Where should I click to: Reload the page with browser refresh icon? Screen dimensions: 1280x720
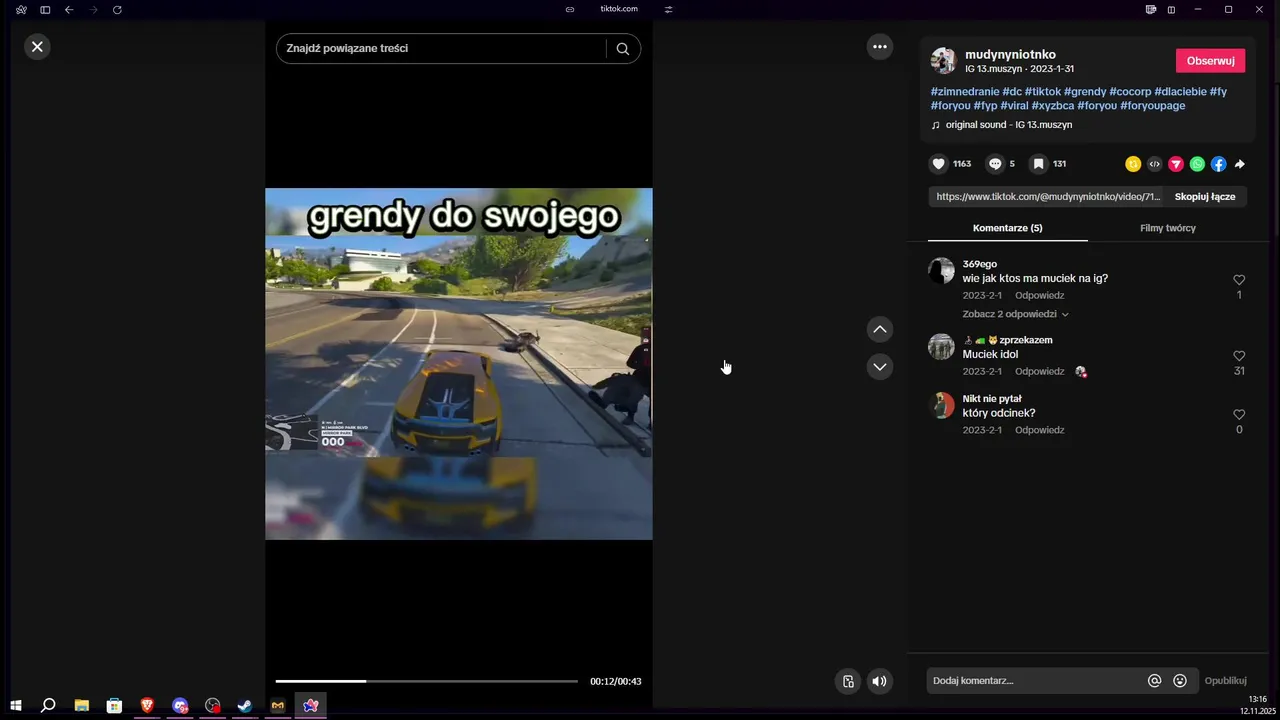click(117, 9)
